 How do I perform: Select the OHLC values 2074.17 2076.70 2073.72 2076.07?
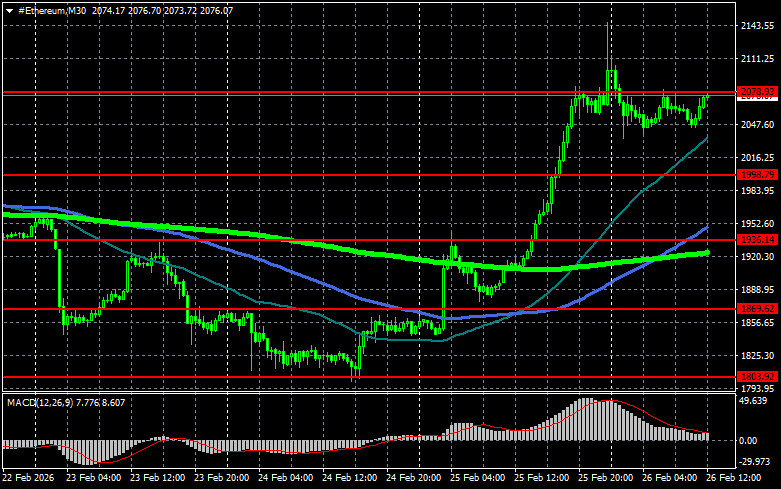(162, 10)
